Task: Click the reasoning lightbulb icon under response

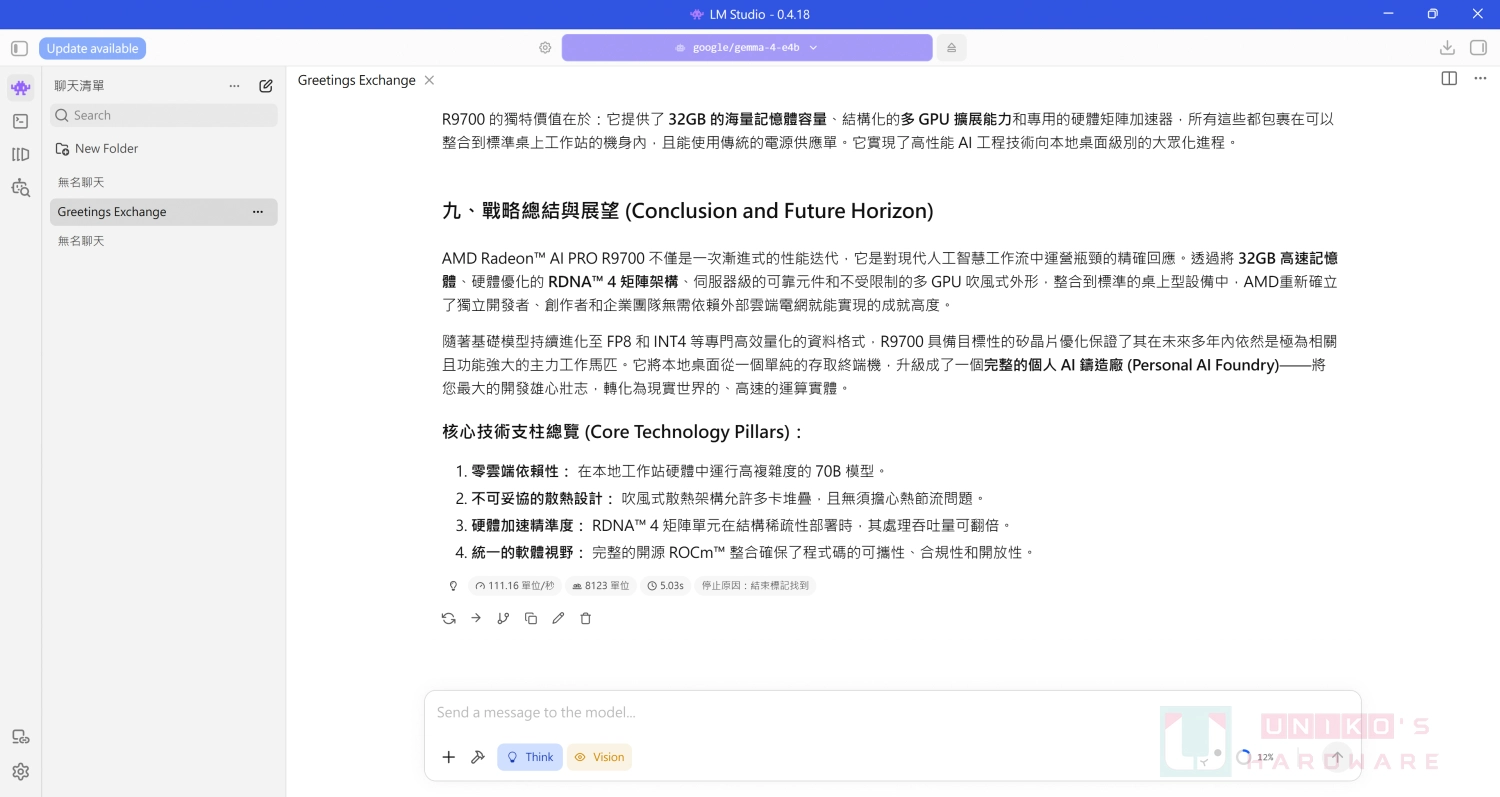Action: [x=453, y=586]
